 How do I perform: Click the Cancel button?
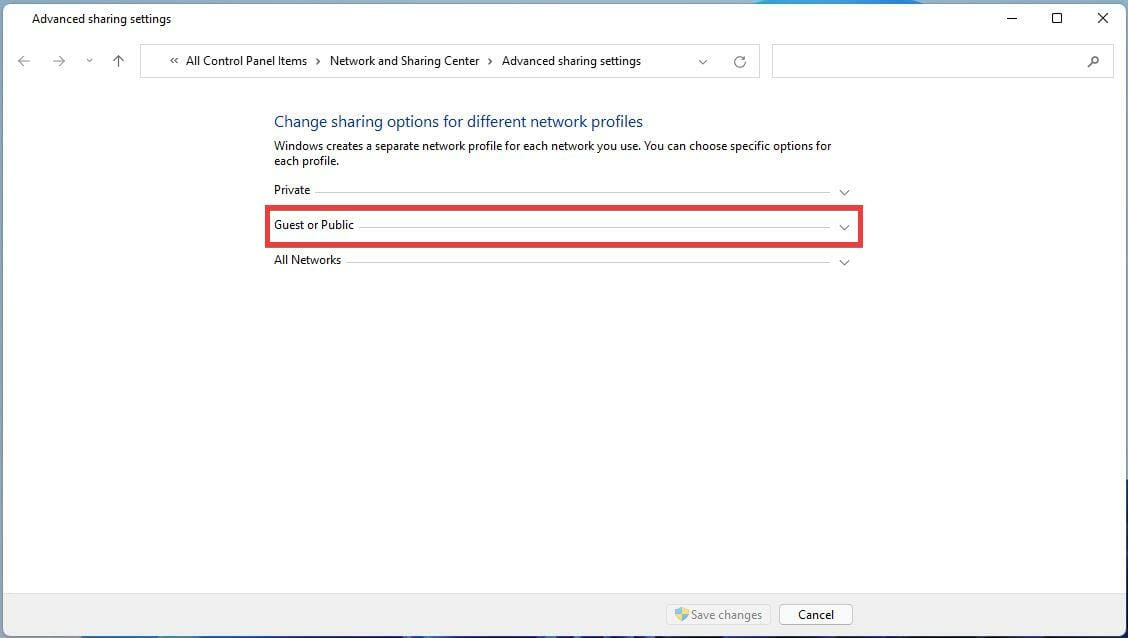(815, 615)
